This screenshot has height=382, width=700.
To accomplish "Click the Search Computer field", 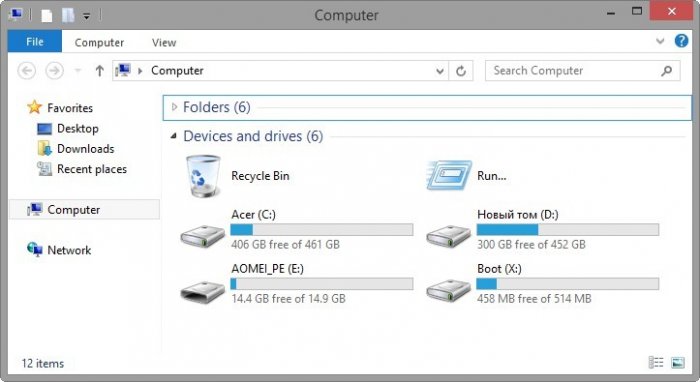I will point(575,71).
